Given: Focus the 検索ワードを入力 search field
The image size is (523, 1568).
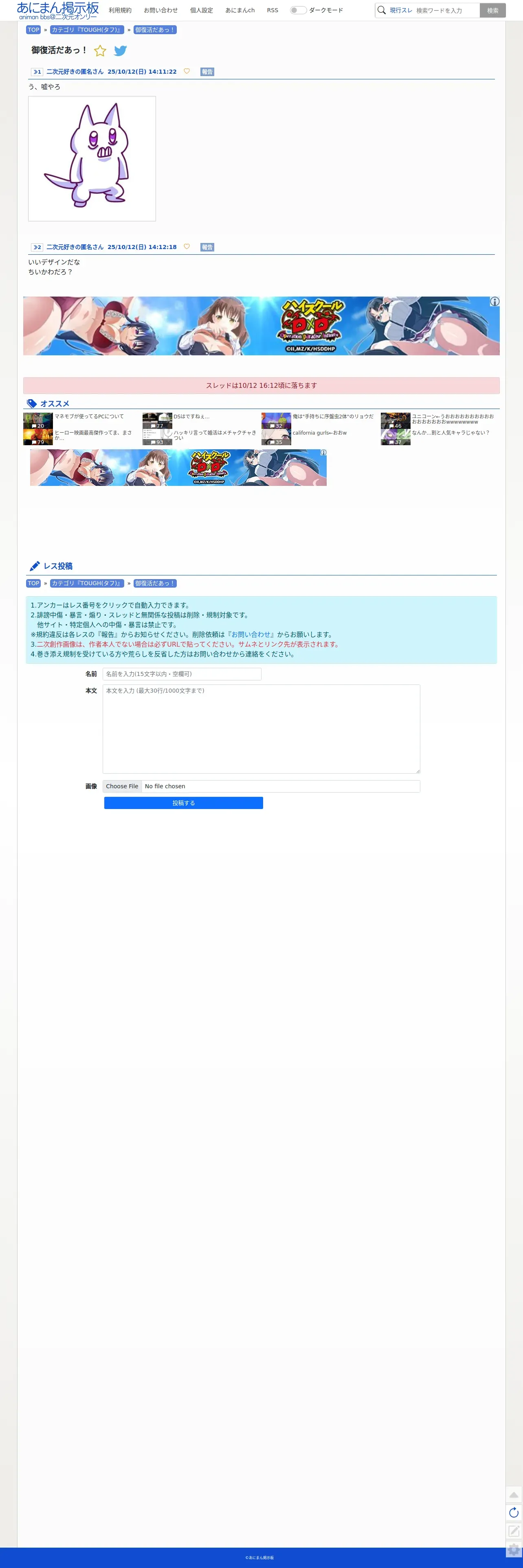Looking at the screenshot, I should pos(447,10).
